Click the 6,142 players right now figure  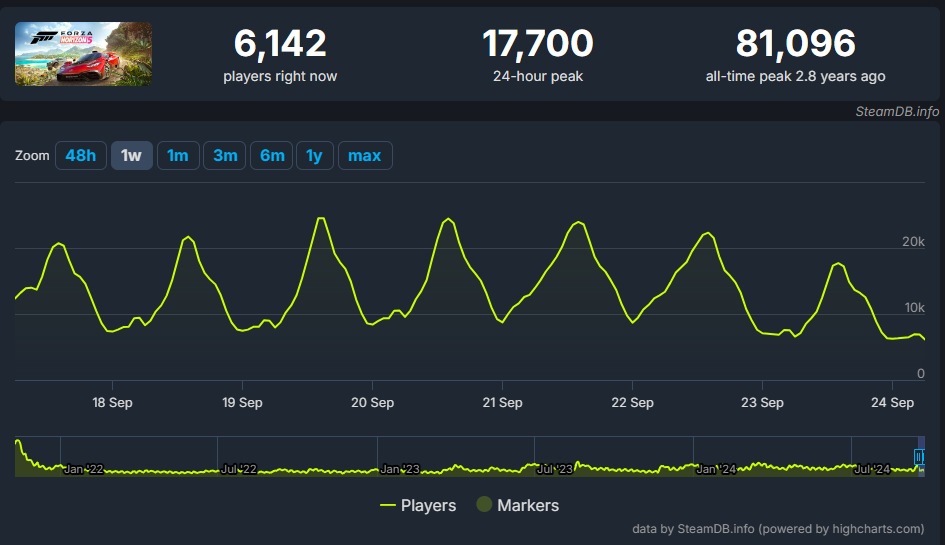coord(280,43)
